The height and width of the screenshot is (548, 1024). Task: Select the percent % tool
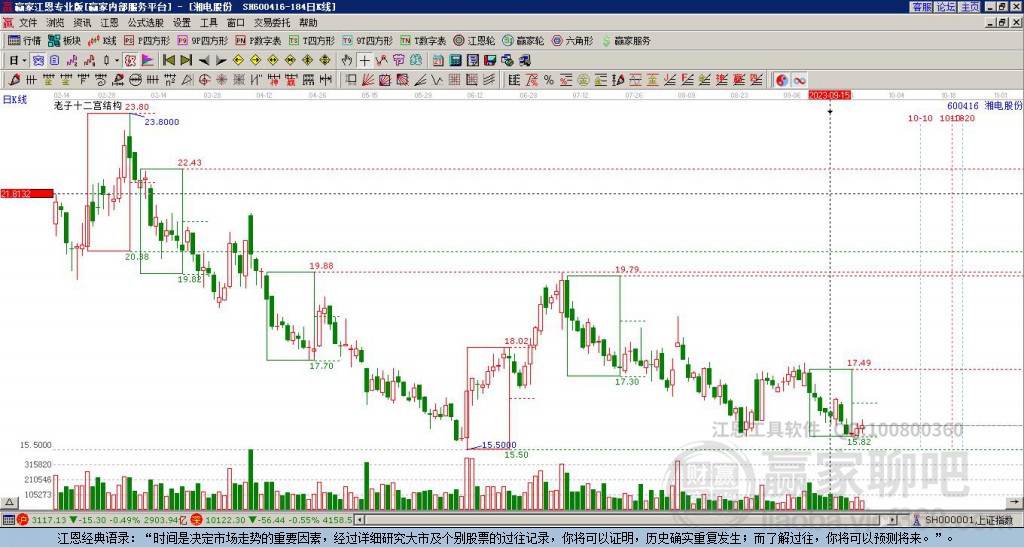pyautogui.click(x=549, y=80)
